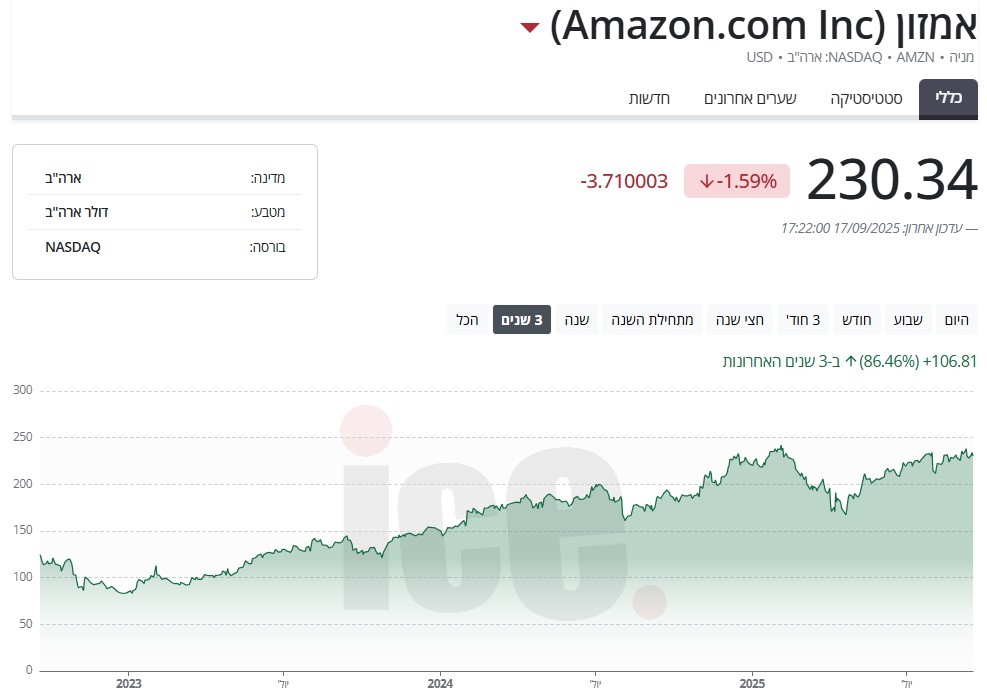Image resolution: width=987 pixels, height=696 pixels.
Task: Click the NASDAQ exchange value in info box
Action: [x=73, y=246]
